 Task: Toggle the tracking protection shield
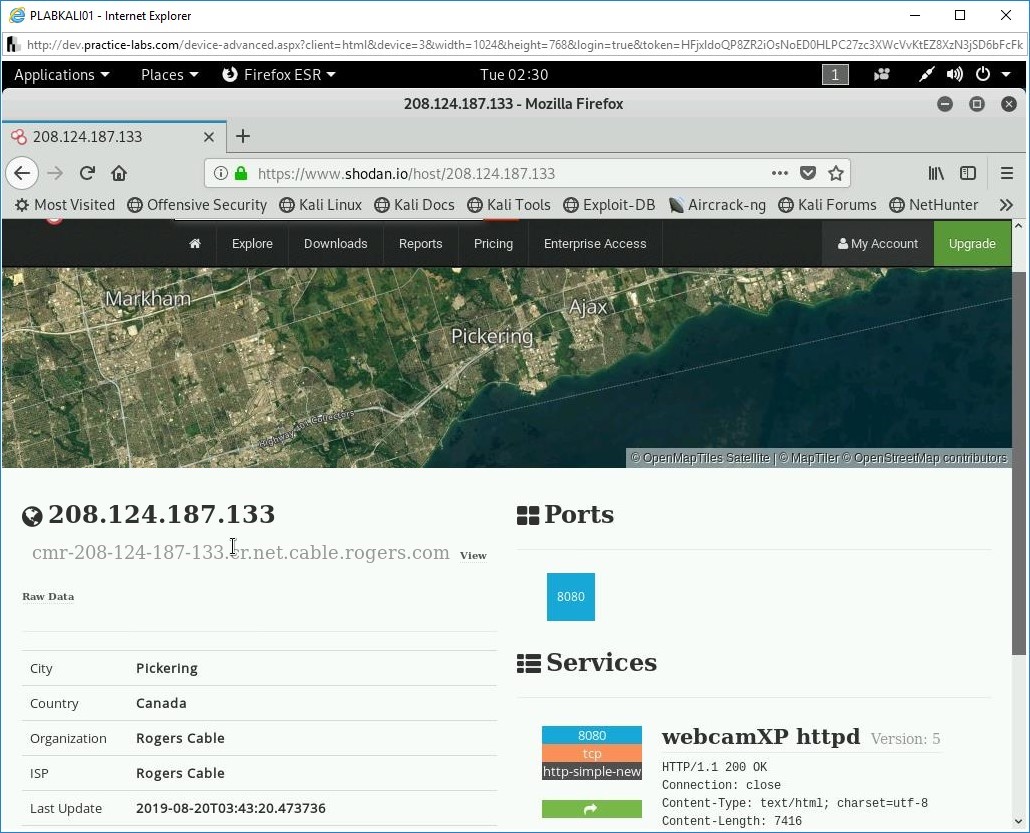point(809,172)
